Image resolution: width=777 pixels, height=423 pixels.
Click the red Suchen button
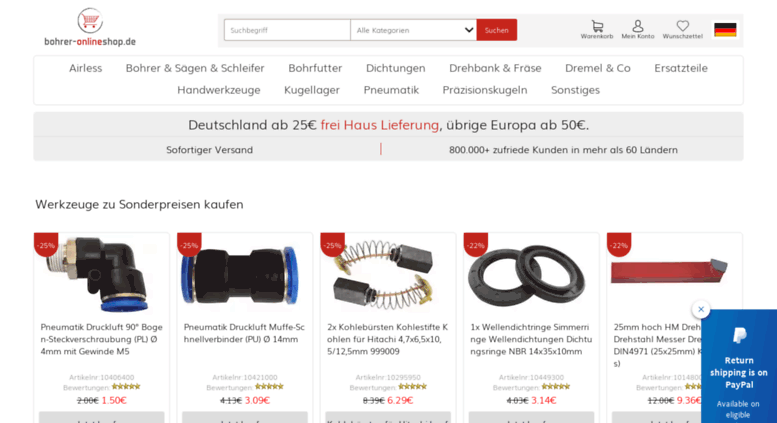click(x=497, y=30)
